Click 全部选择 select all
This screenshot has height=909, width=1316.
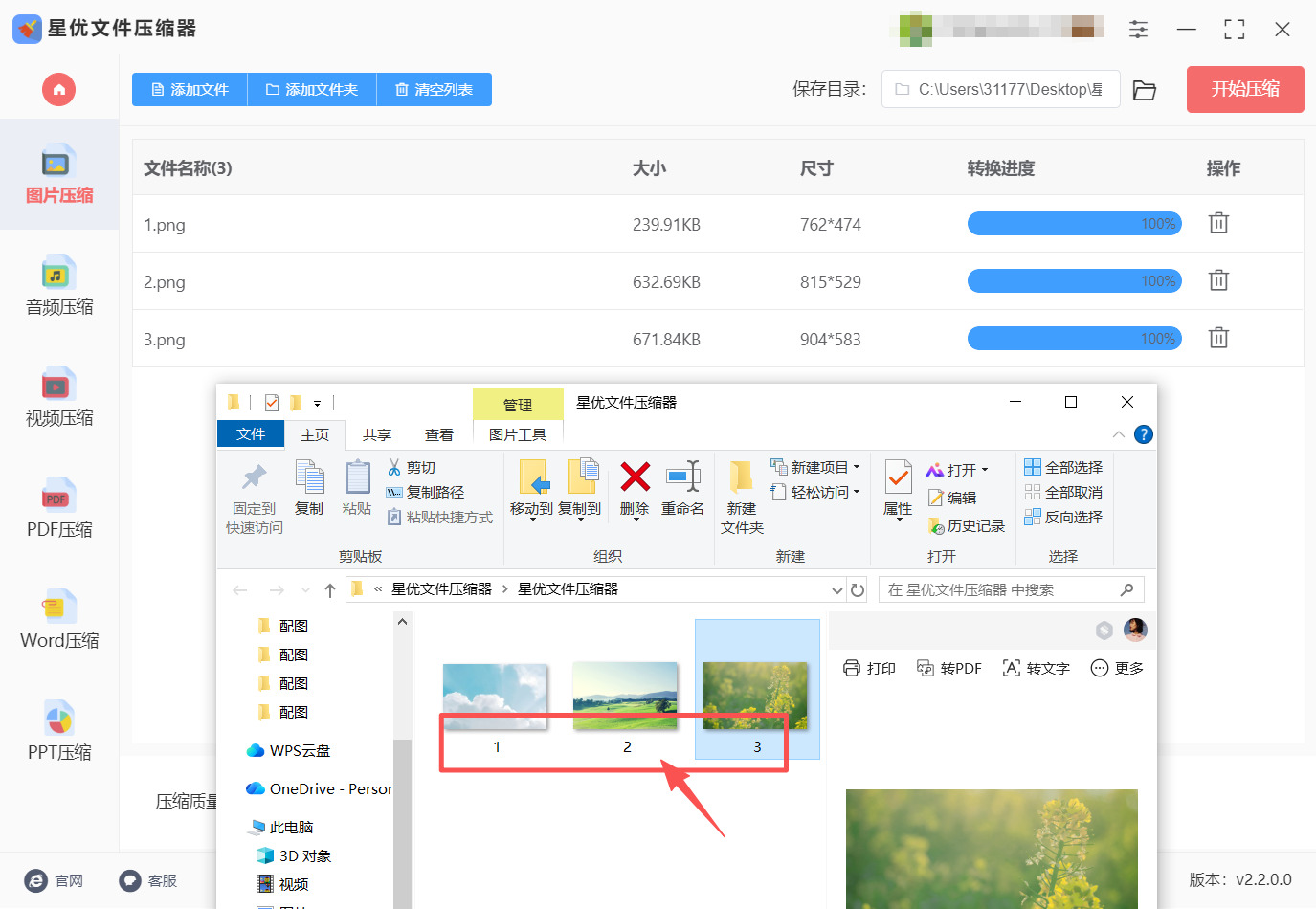click(1063, 467)
